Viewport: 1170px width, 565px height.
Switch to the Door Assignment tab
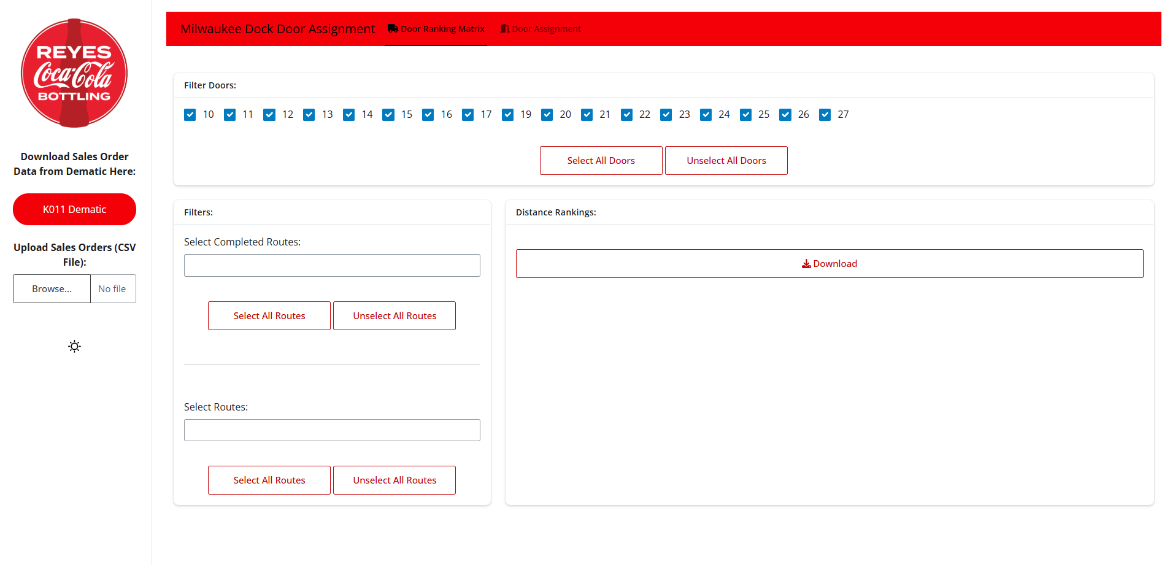click(x=545, y=29)
